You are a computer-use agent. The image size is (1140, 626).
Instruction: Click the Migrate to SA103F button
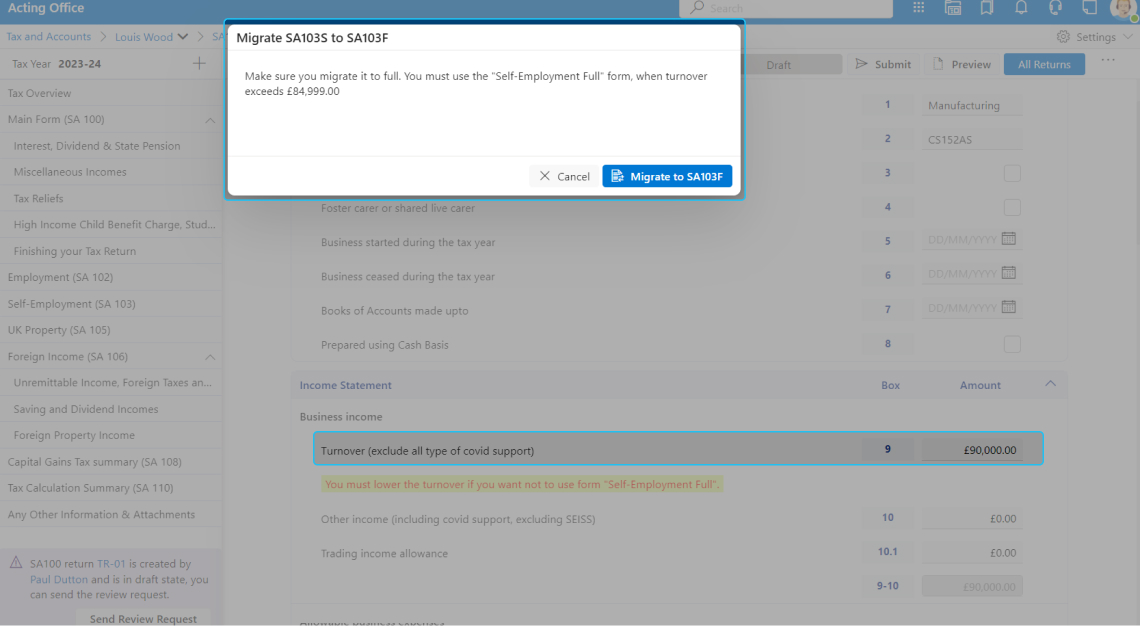[x=667, y=176]
